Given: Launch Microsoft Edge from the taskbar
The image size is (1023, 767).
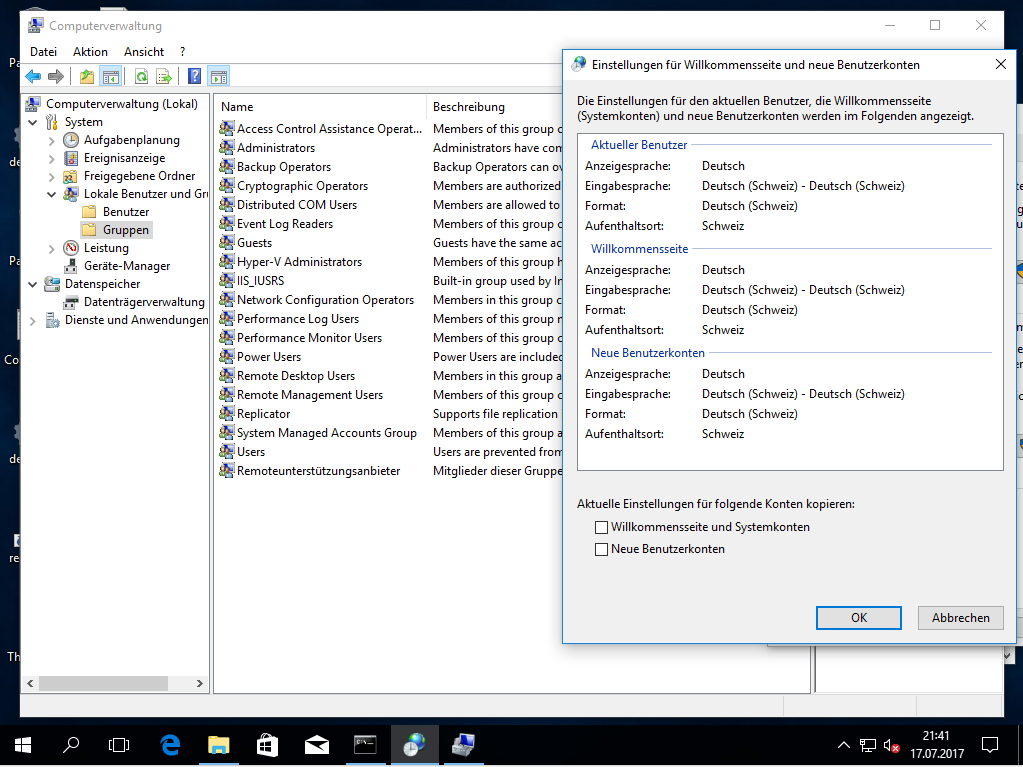Looking at the screenshot, I should (170, 745).
